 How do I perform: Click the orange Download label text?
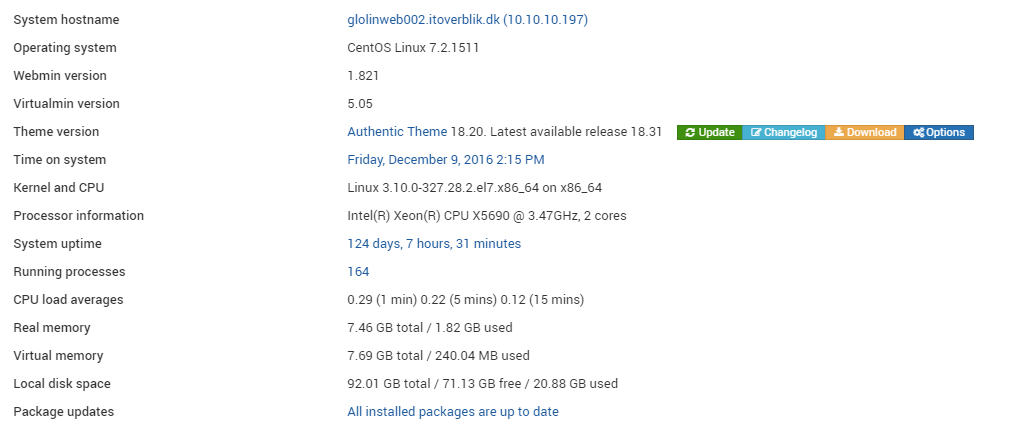click(x=872, y=133)
